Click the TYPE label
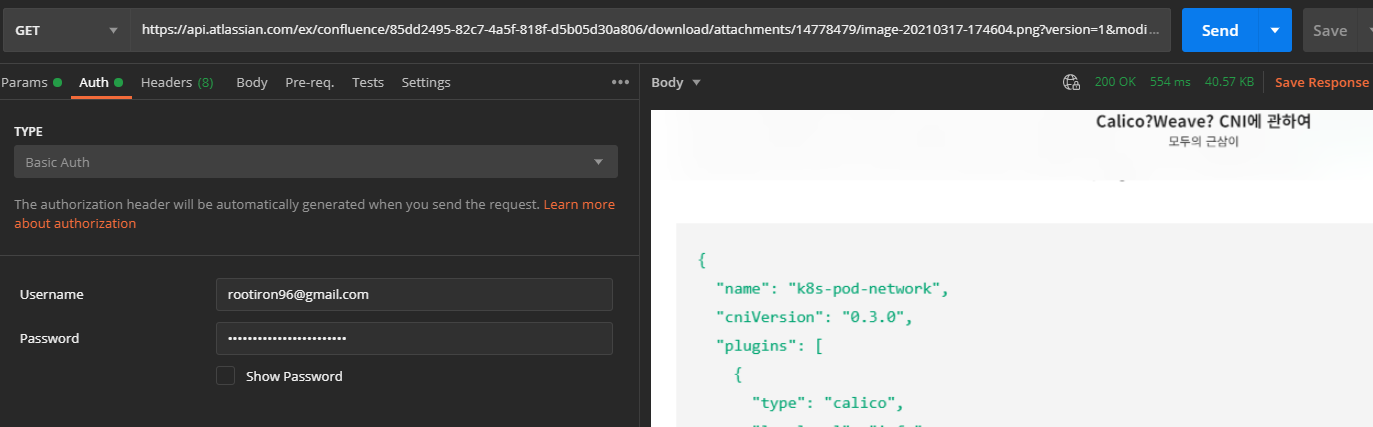The height and width of the screenshot is (427, 1373). click(29, 131)
